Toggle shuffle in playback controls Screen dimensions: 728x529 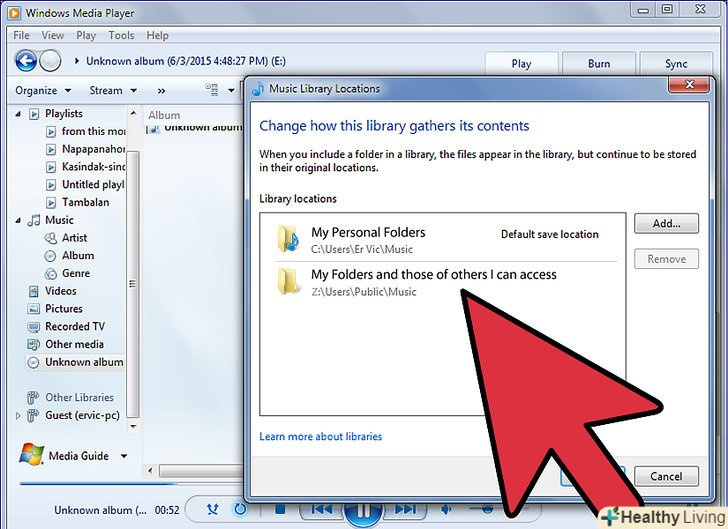coord(213,509)
